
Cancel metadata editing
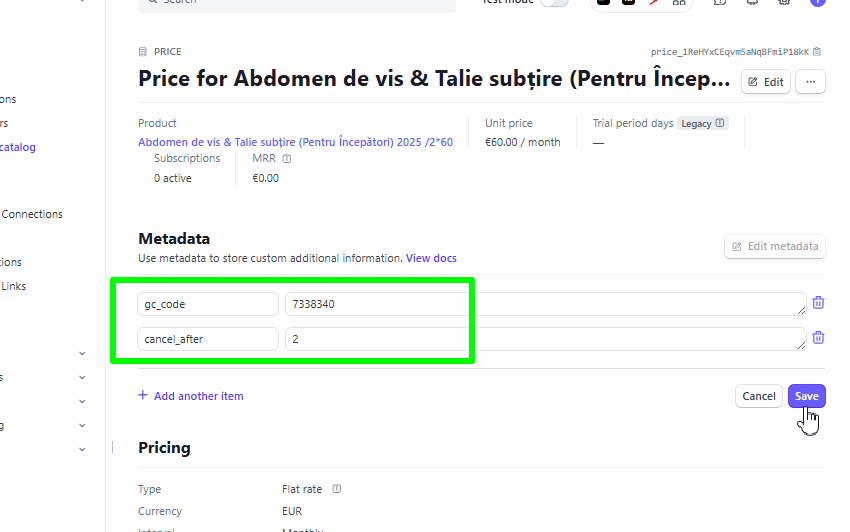click(758, 396)
